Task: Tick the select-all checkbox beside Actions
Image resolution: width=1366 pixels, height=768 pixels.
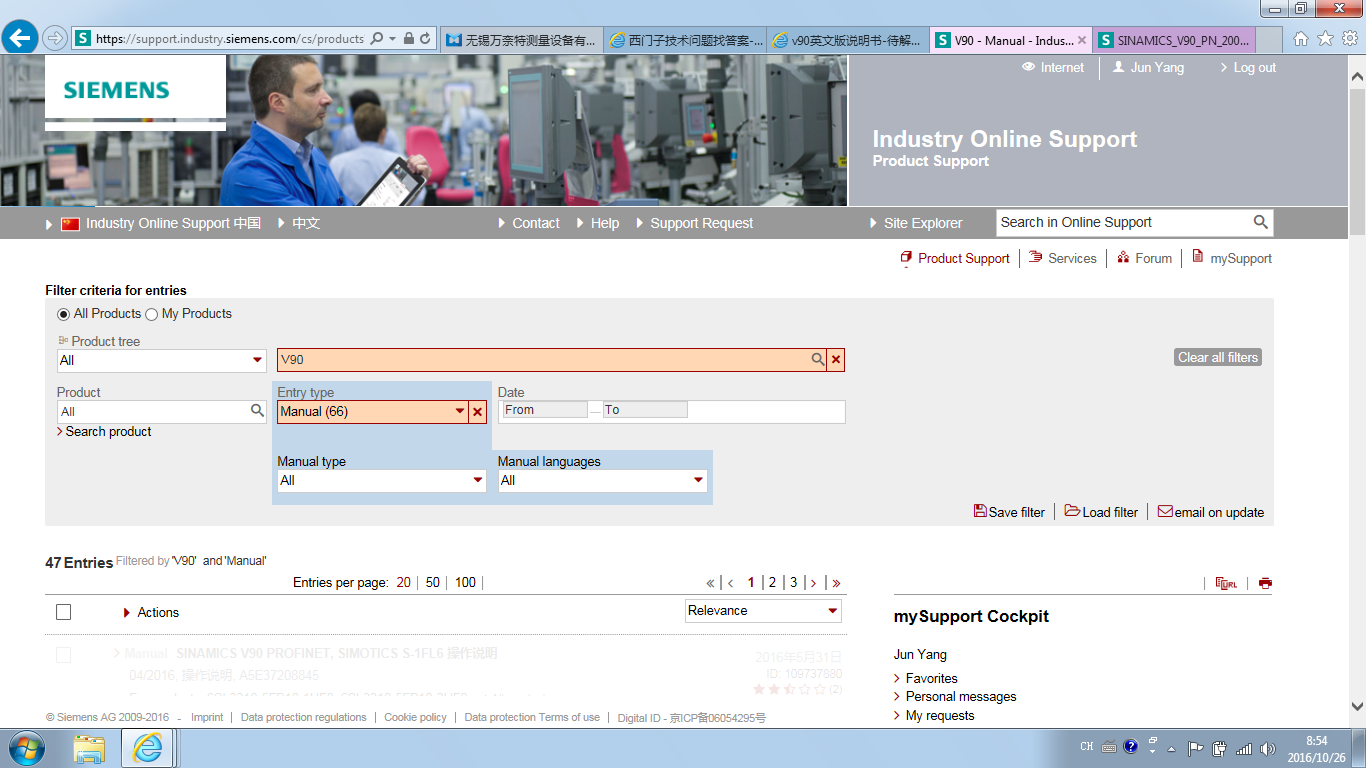Action: pos(64,612)
